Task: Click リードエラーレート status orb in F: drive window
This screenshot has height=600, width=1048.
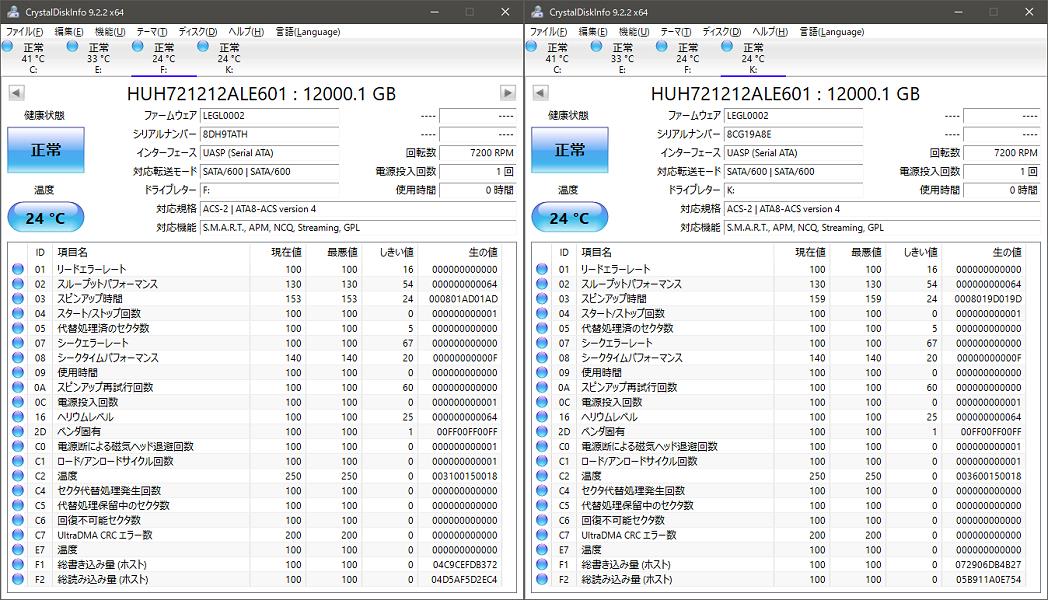Action: 18,269
